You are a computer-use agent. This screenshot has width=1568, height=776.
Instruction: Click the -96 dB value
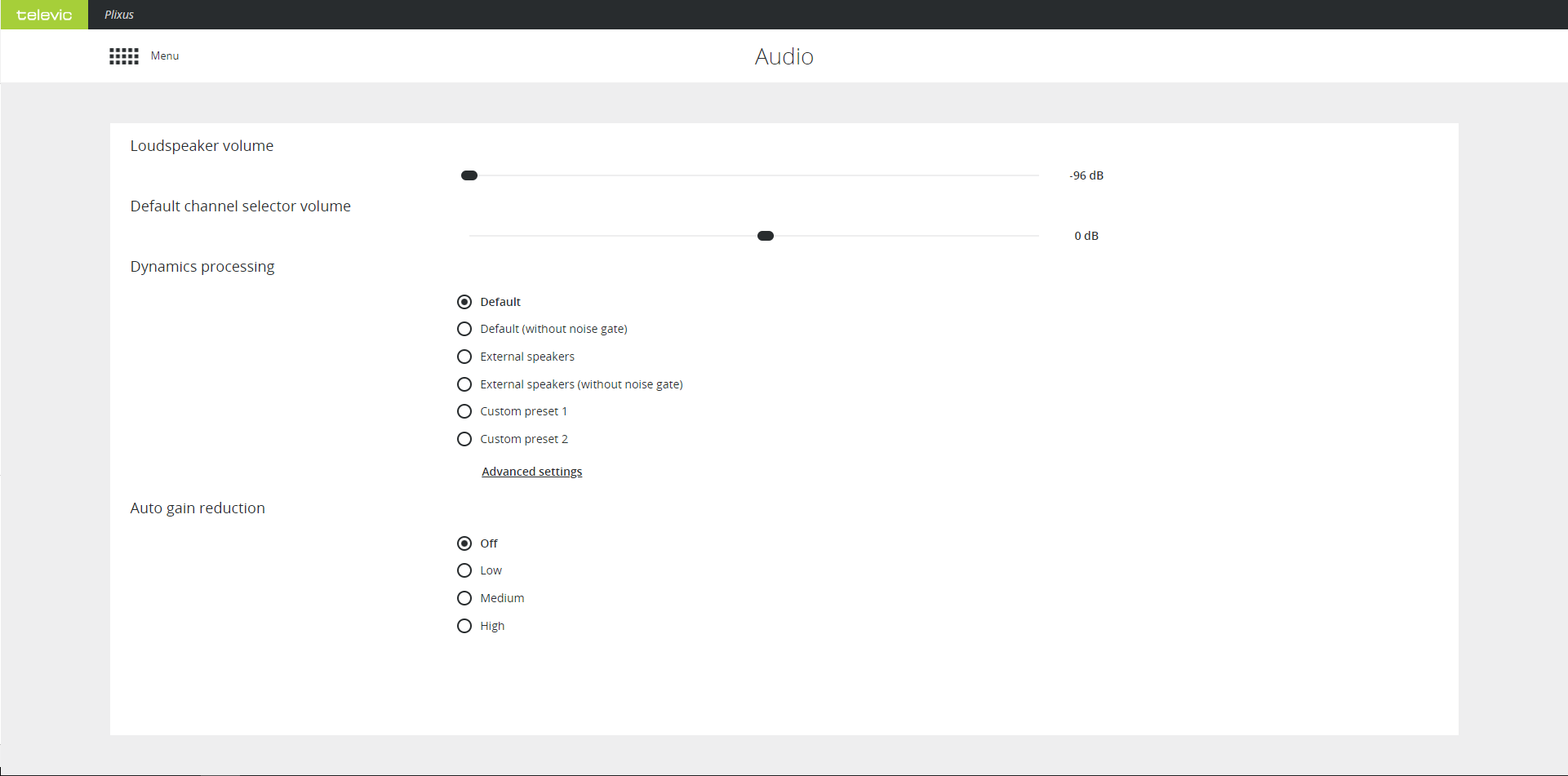(x=1086, y=175)
